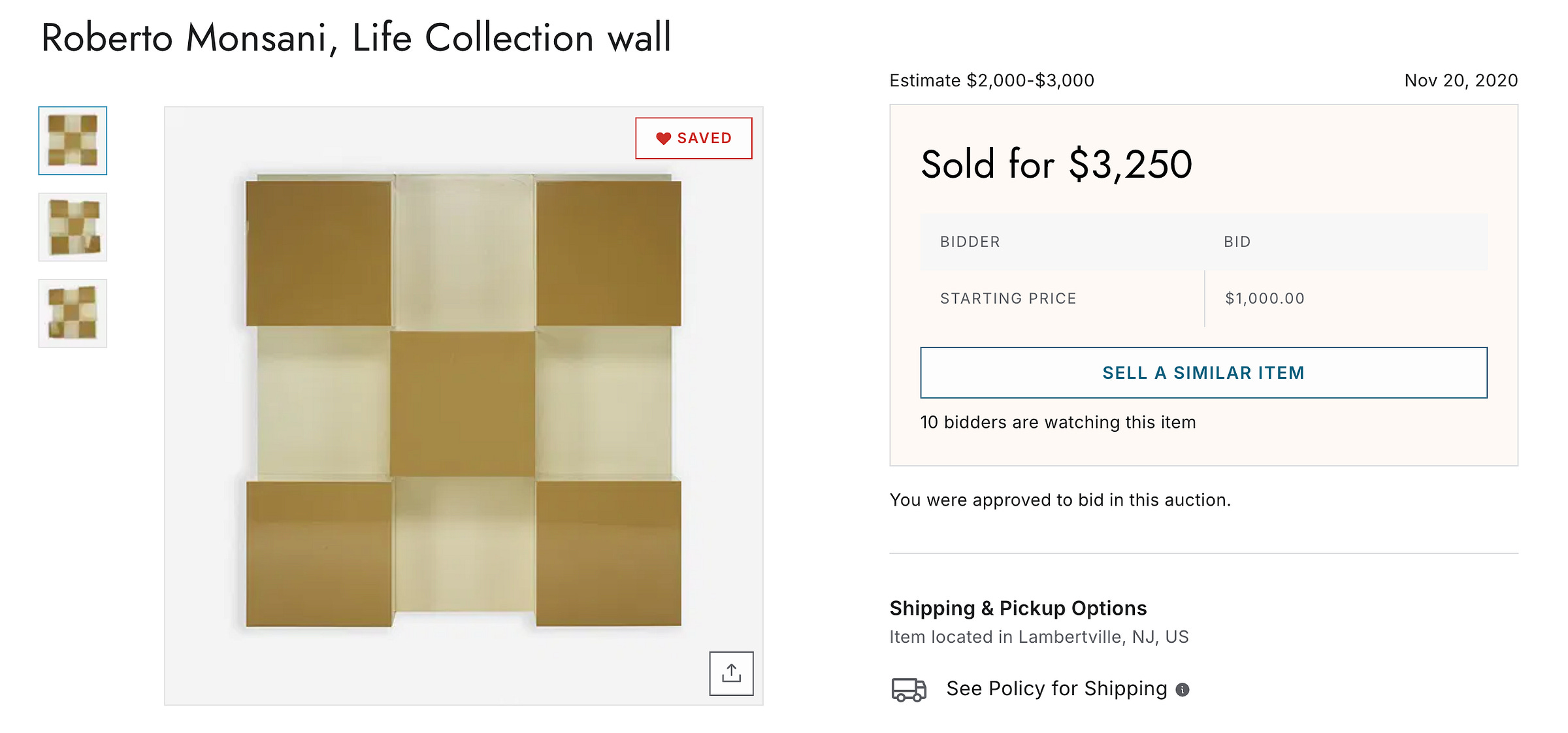Show the third product thumbnail image
Image resolution: width=1568 pixels, height=733 pixels.
[73, 313]
